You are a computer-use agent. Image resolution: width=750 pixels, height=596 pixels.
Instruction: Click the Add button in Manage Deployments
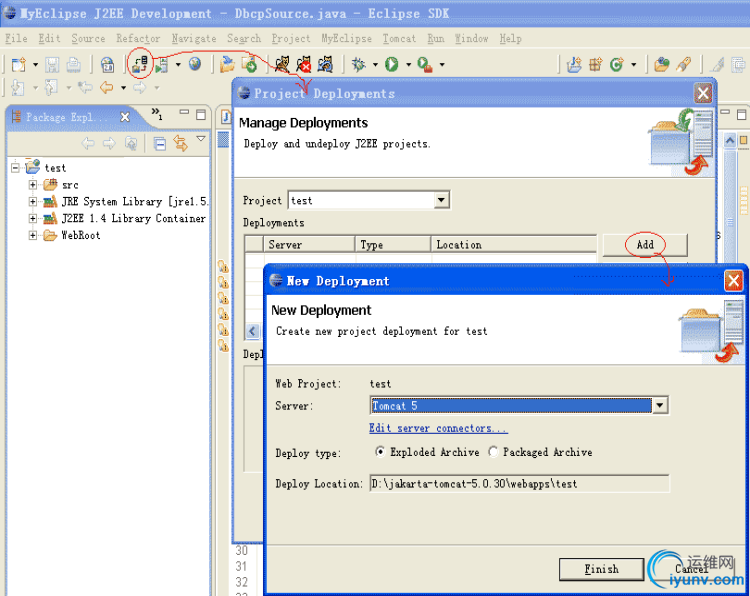645,245
